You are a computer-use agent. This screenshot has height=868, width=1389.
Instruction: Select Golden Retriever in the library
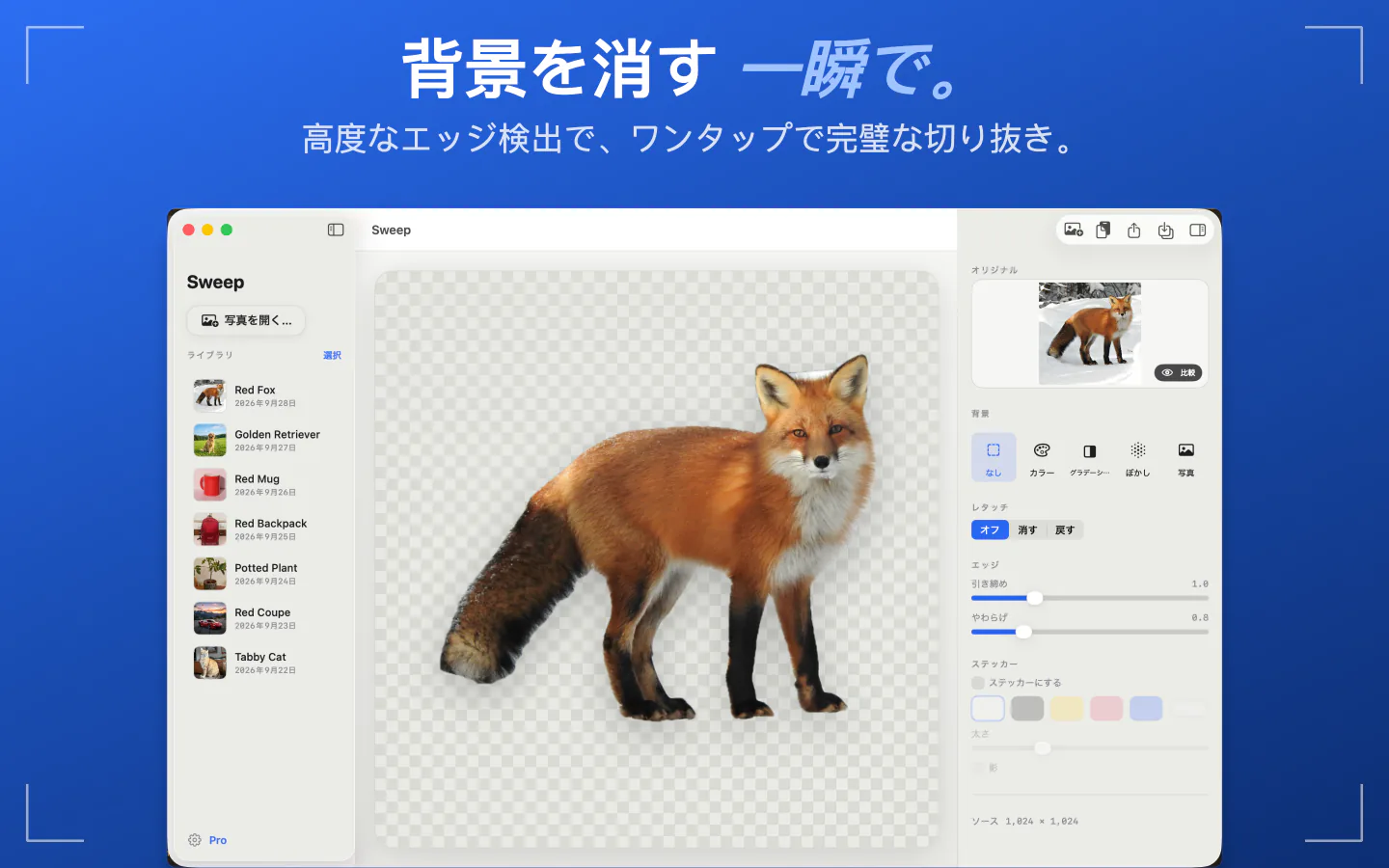pyautogui.click(x=264, y=440)
